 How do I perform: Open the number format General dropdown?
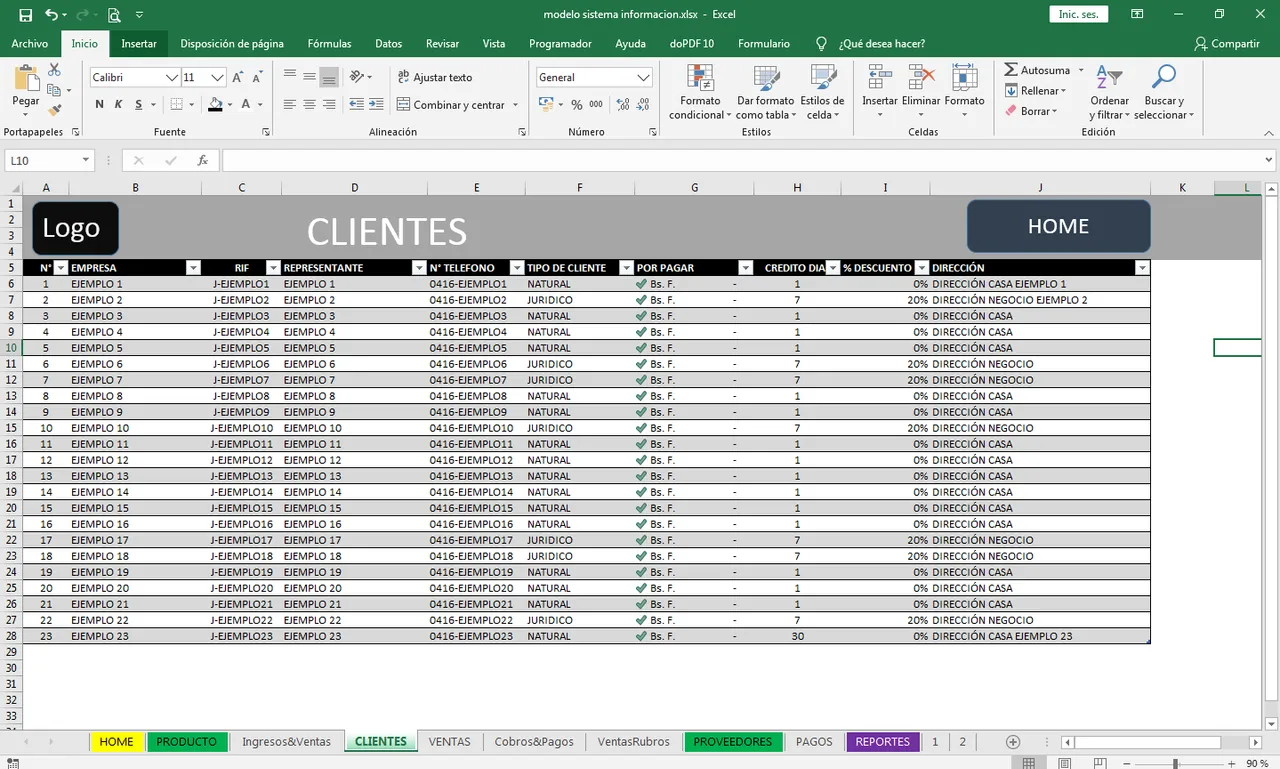[644, 77]
